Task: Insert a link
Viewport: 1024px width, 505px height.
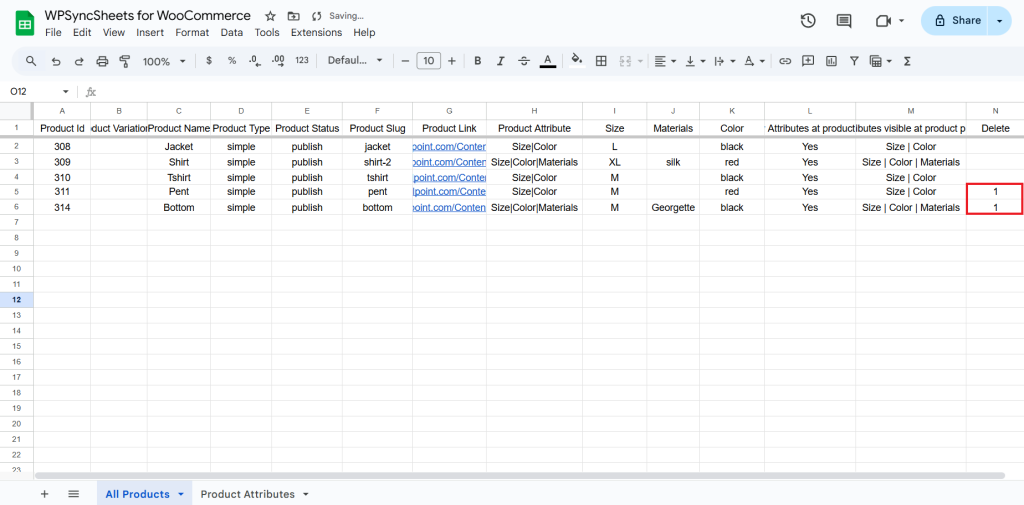Action: (785, 61)
